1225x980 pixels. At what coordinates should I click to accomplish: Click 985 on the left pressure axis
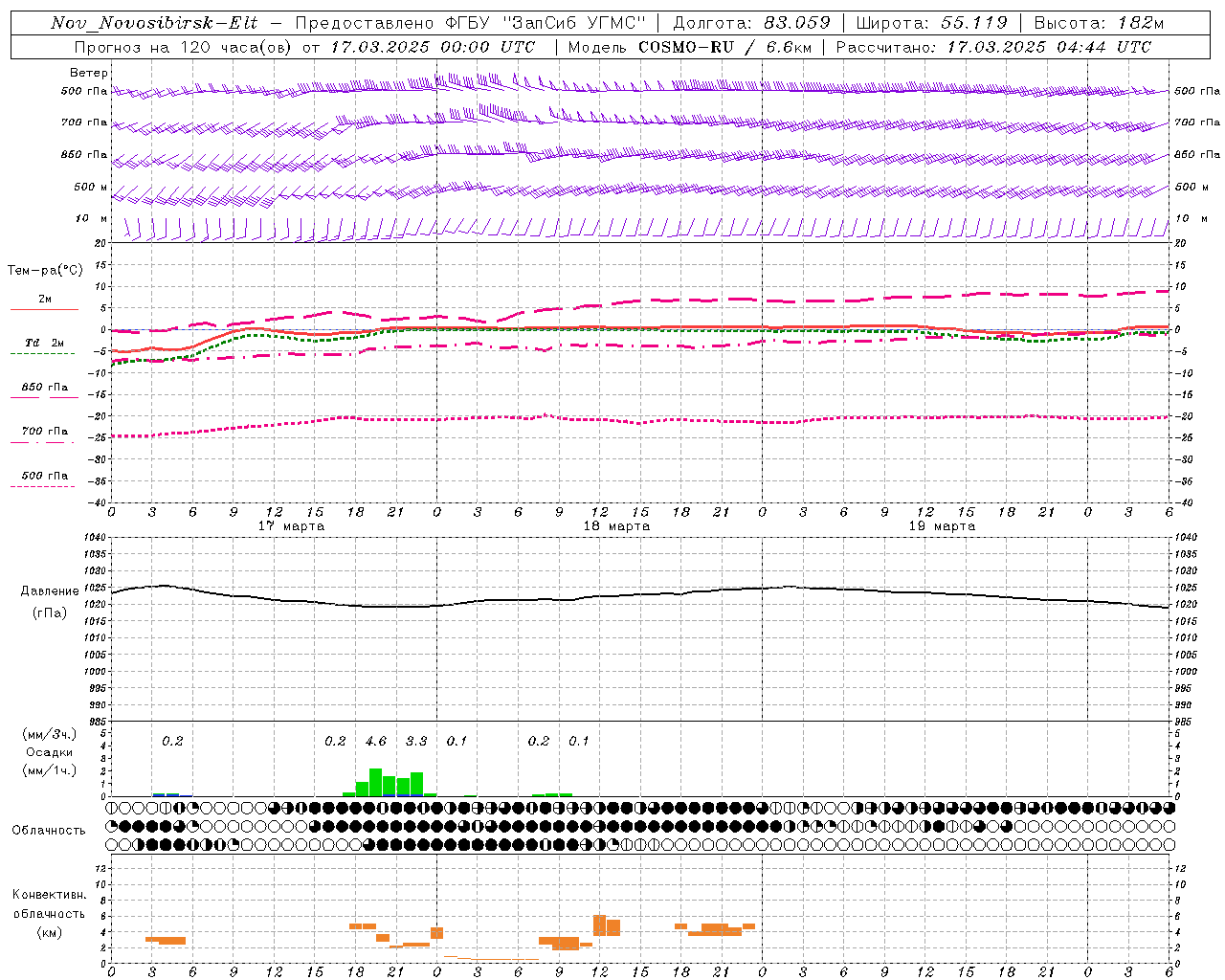point(97,722)
